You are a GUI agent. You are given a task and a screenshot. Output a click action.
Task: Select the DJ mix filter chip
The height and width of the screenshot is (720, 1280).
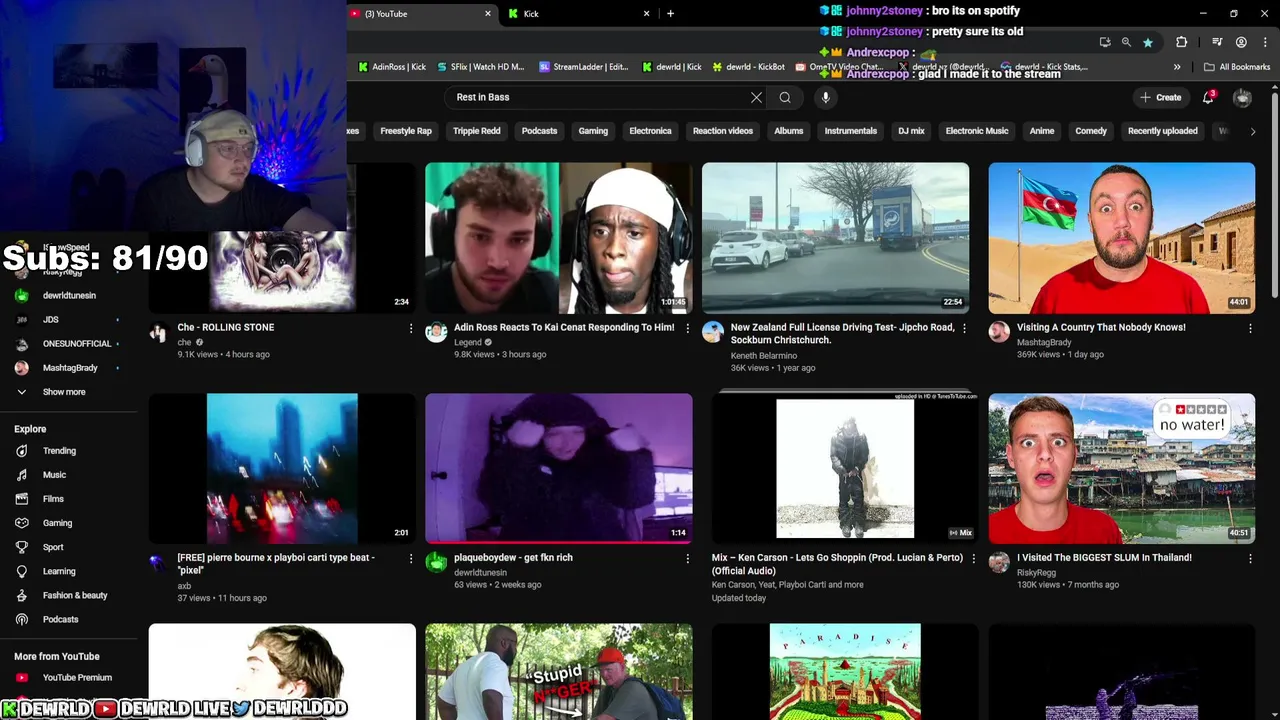911,131
